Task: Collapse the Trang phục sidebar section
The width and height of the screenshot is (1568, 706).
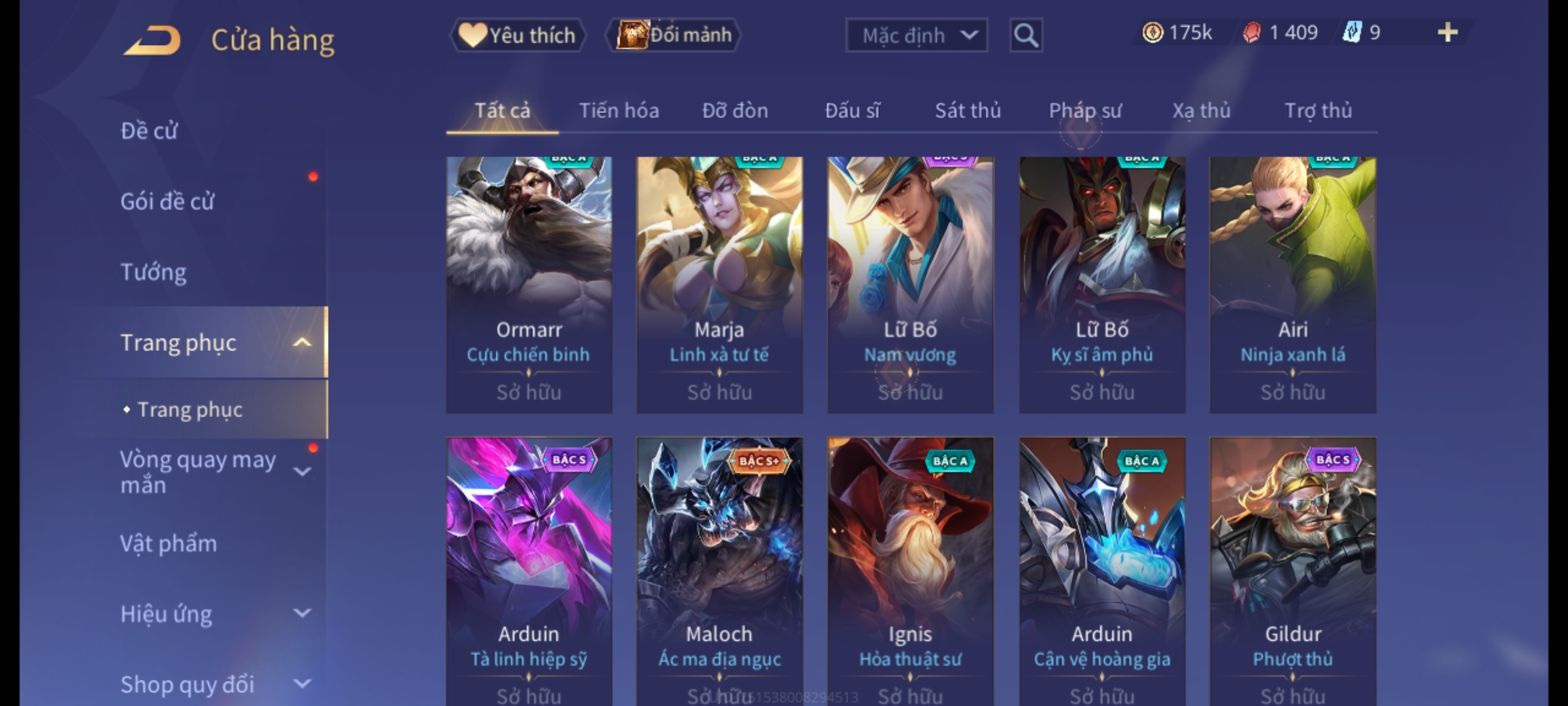Action: coord(302,343)
